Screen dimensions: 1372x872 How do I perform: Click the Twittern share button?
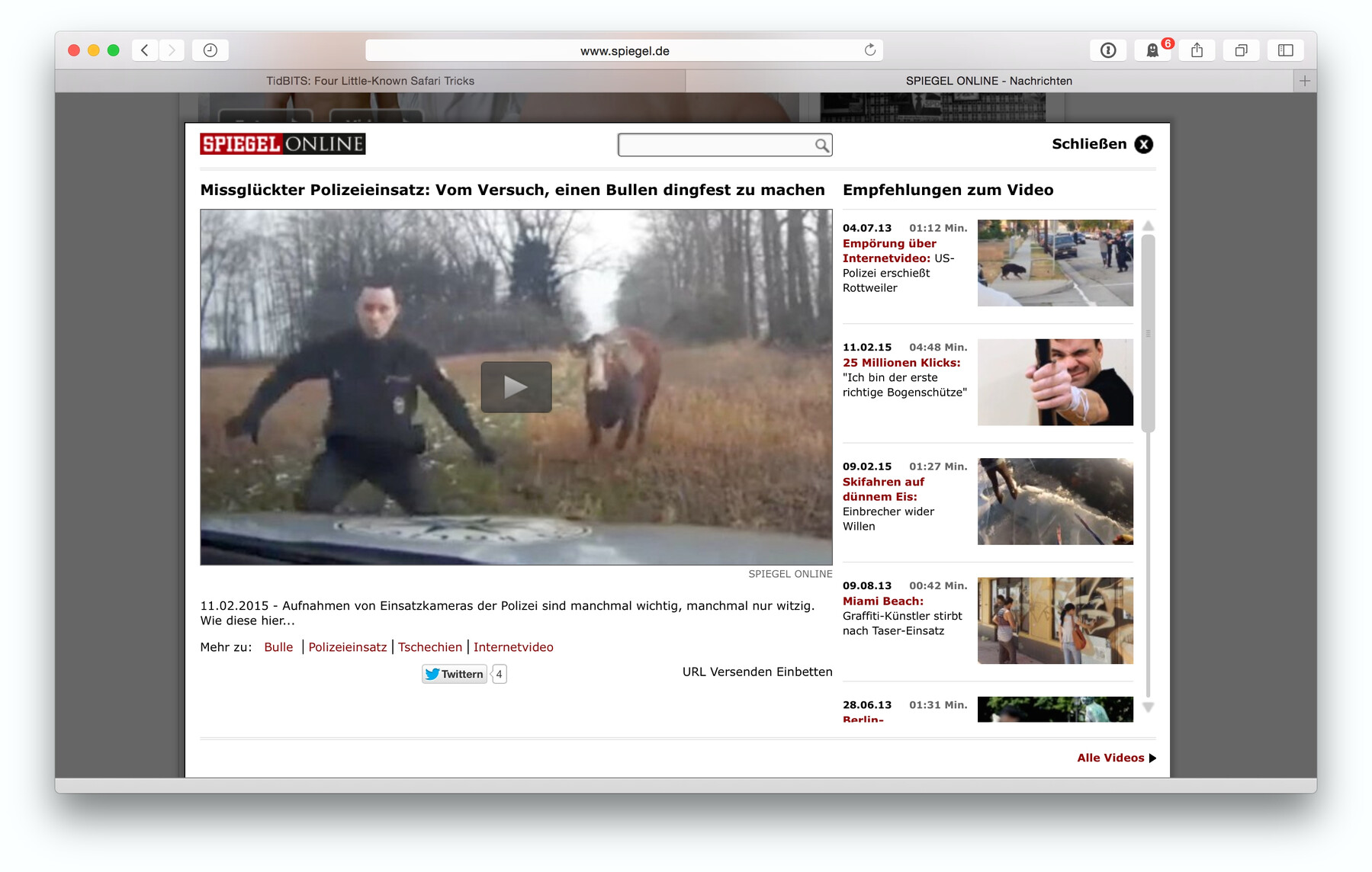tap(455, 674)
